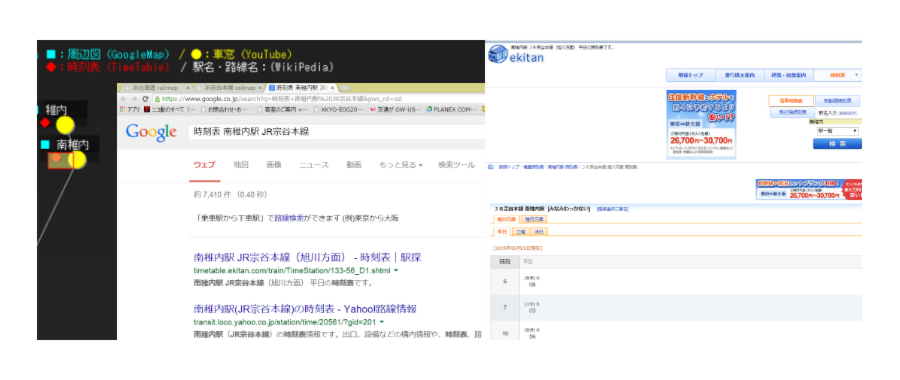Click the Chrome forward arrow
The width and height of the screenshot is (900, 380).
(134, 98)
